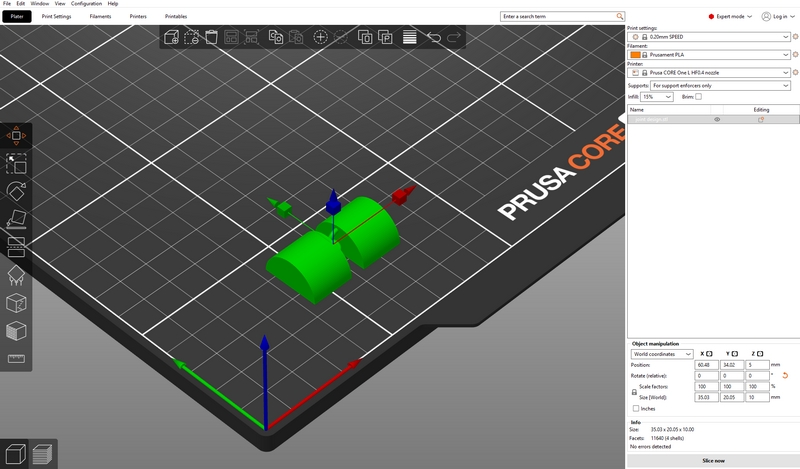The image size is (800, 469).
Task: Open the Edit menu
Action: coord(20,4)
